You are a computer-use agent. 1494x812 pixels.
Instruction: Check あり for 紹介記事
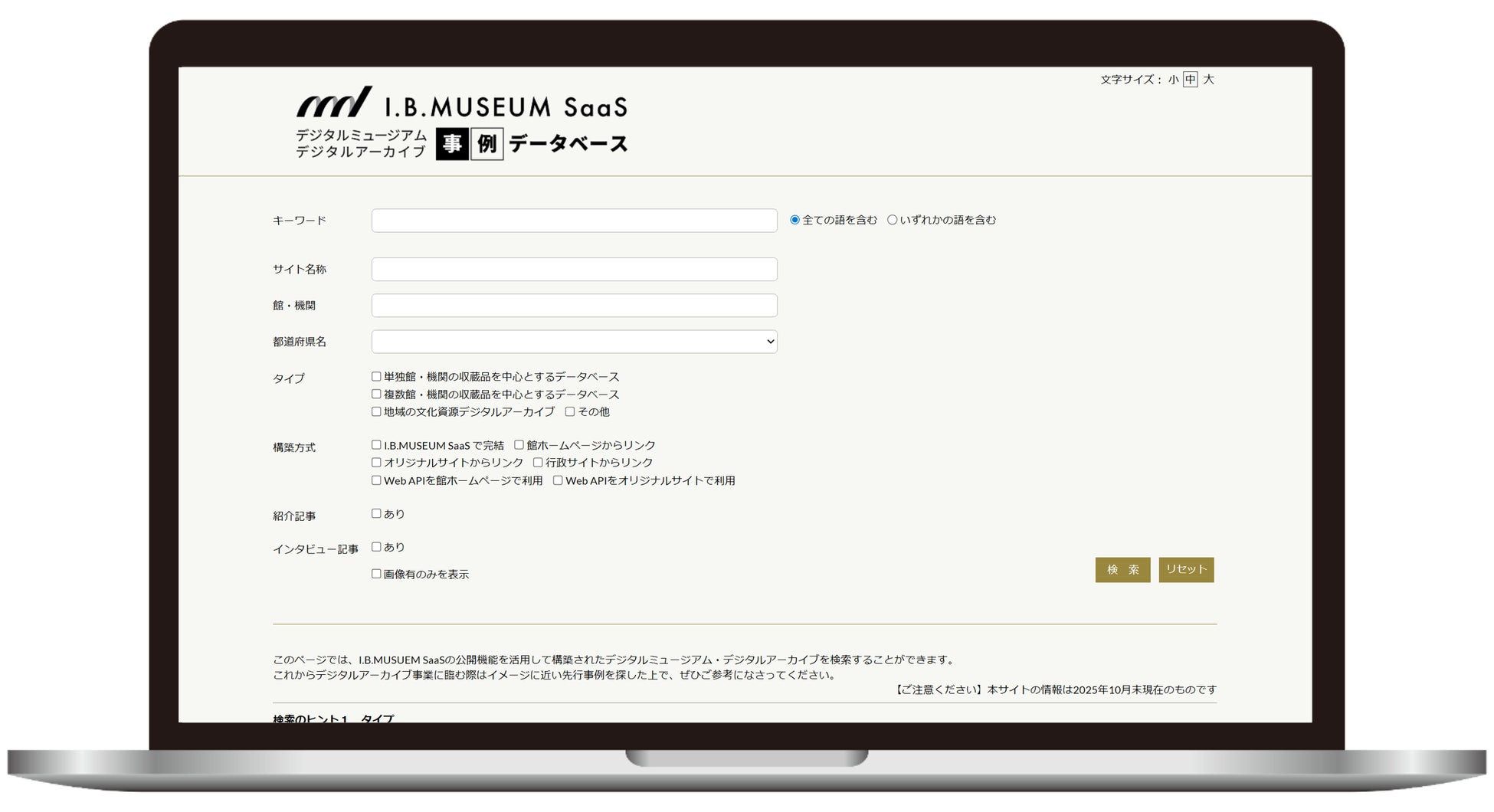point(376,514)
